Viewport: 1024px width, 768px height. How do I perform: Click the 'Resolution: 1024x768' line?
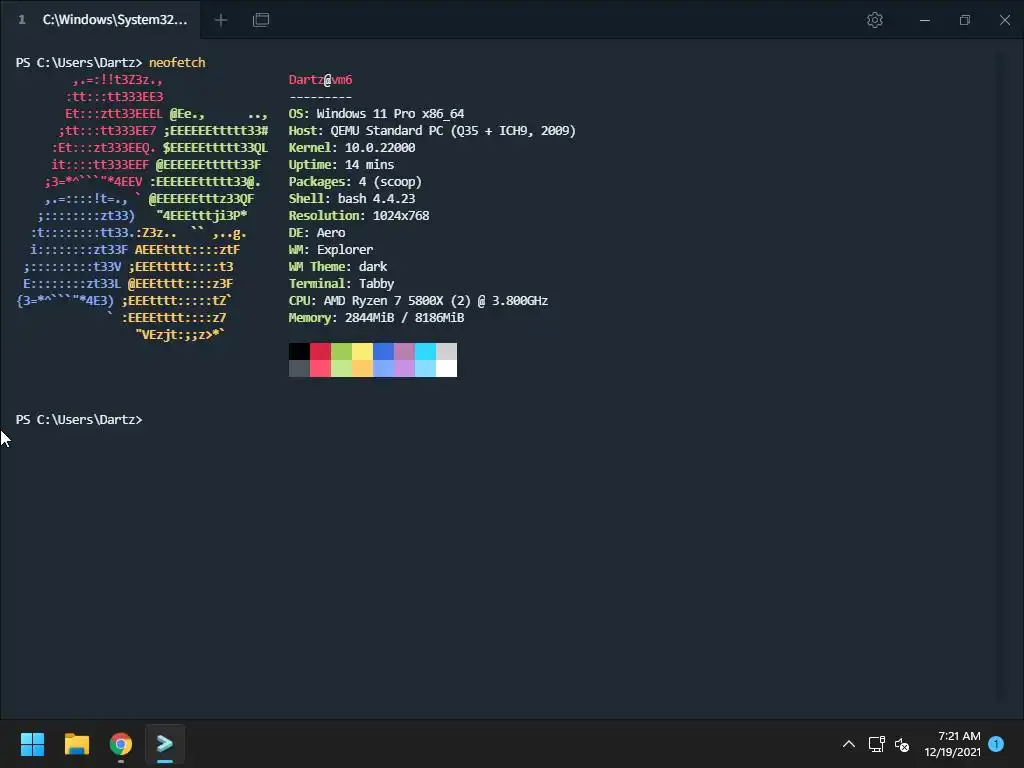[359, 216]
